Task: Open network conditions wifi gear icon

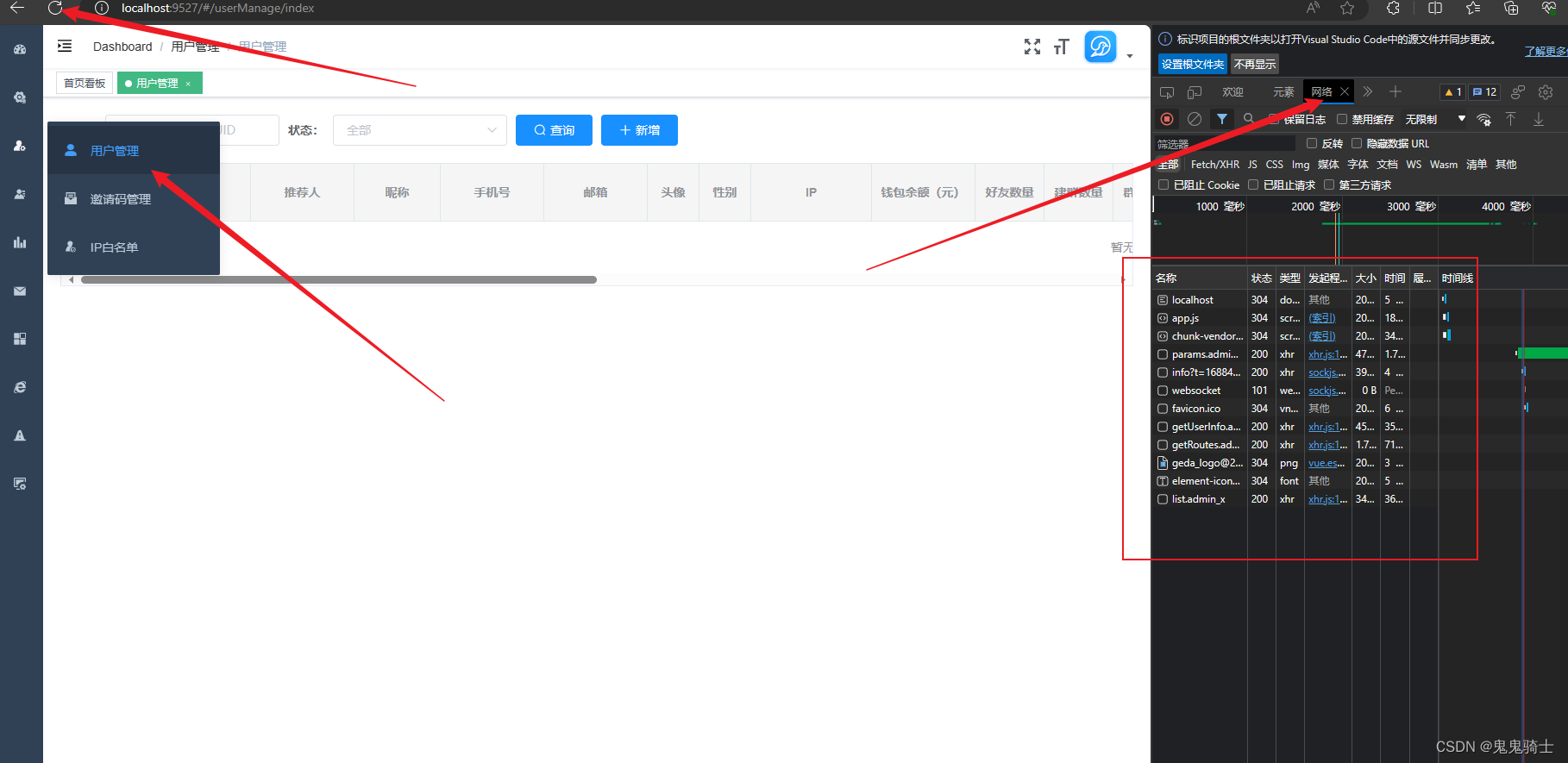Action: click(x=1484, y=119)
